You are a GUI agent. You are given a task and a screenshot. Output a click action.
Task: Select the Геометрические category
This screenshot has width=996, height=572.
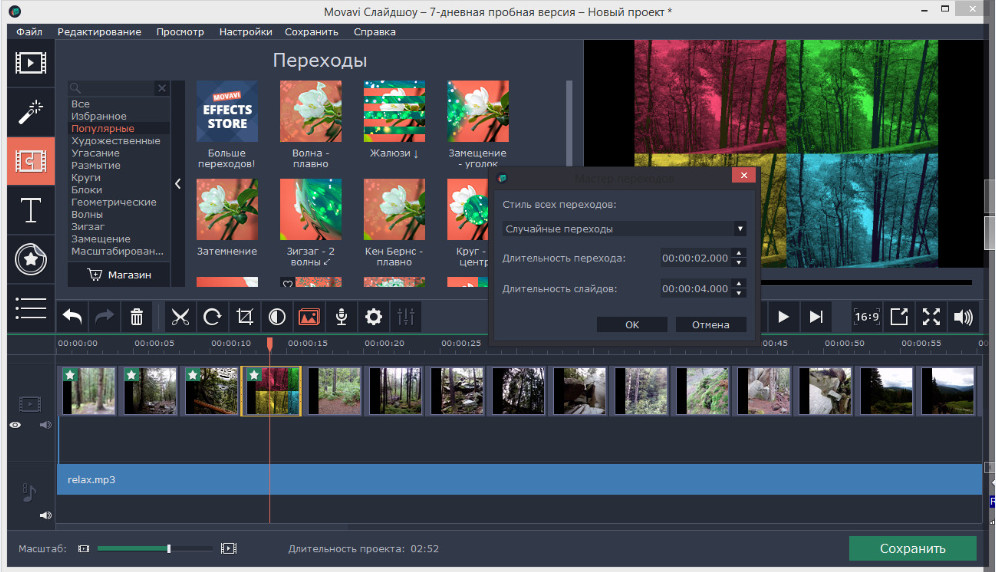coord(114,202)
